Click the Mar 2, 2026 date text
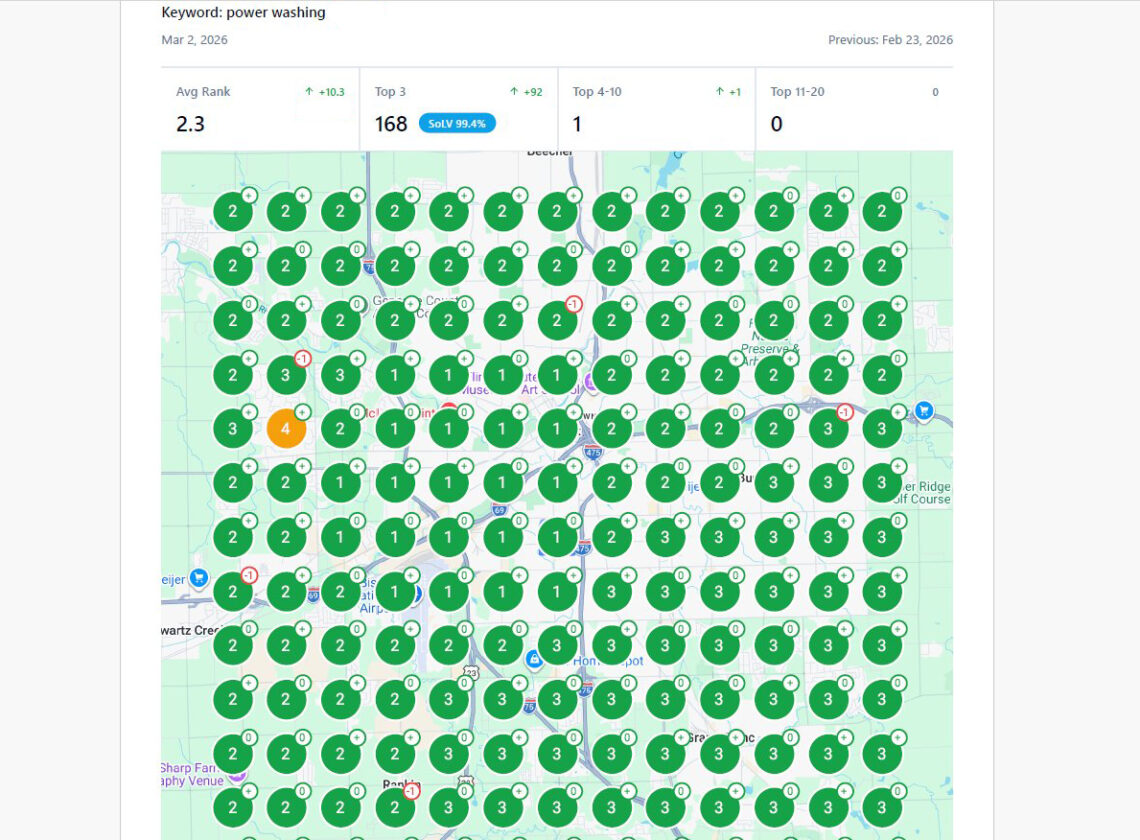Image resolution: width=1140 pixels, height=840 pixels. point(194,40)
